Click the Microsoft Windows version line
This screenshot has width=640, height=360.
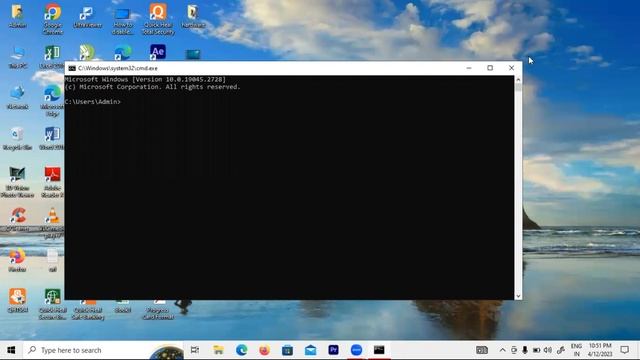[x=145, y=79]
